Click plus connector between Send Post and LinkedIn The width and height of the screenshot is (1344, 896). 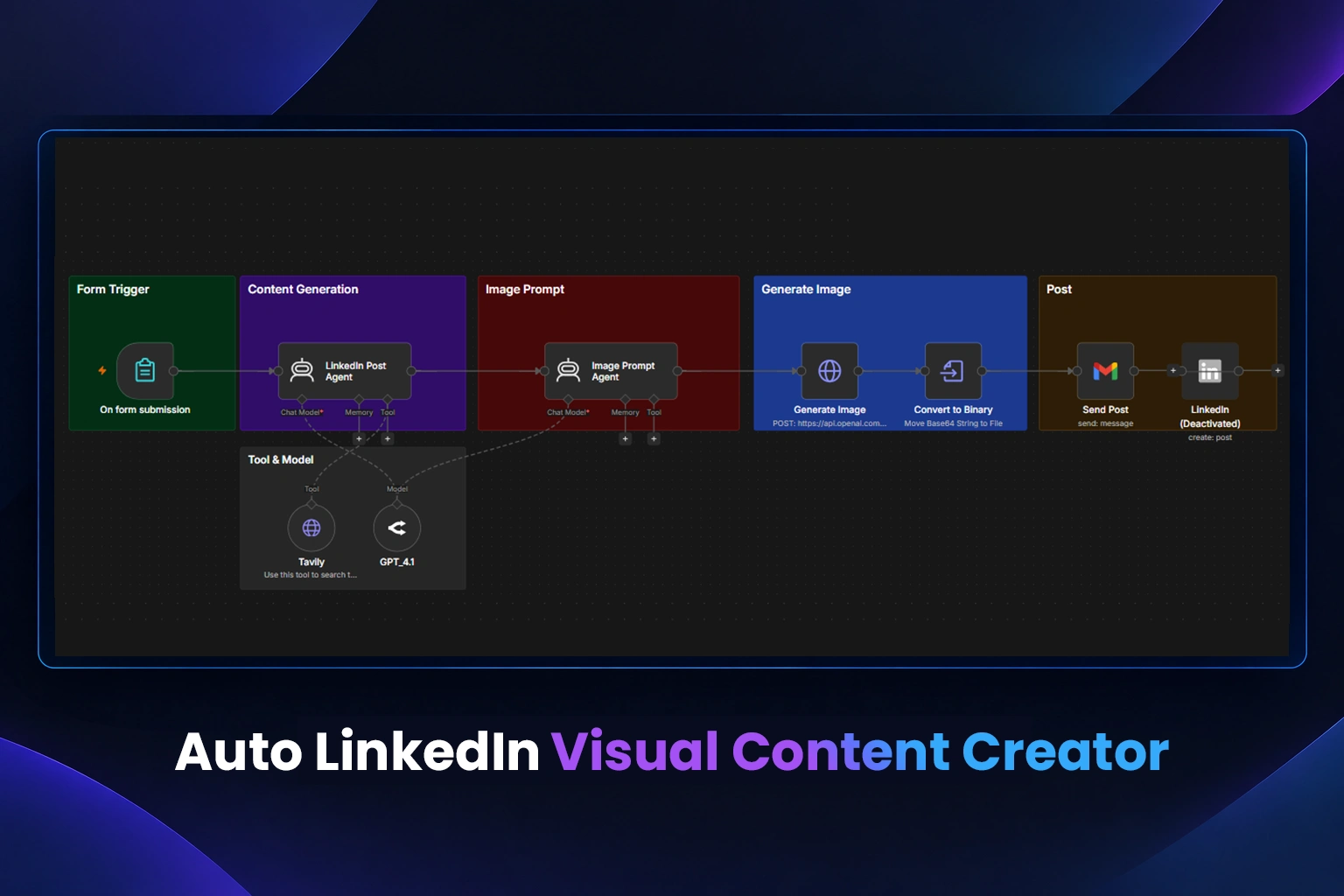1173,371
